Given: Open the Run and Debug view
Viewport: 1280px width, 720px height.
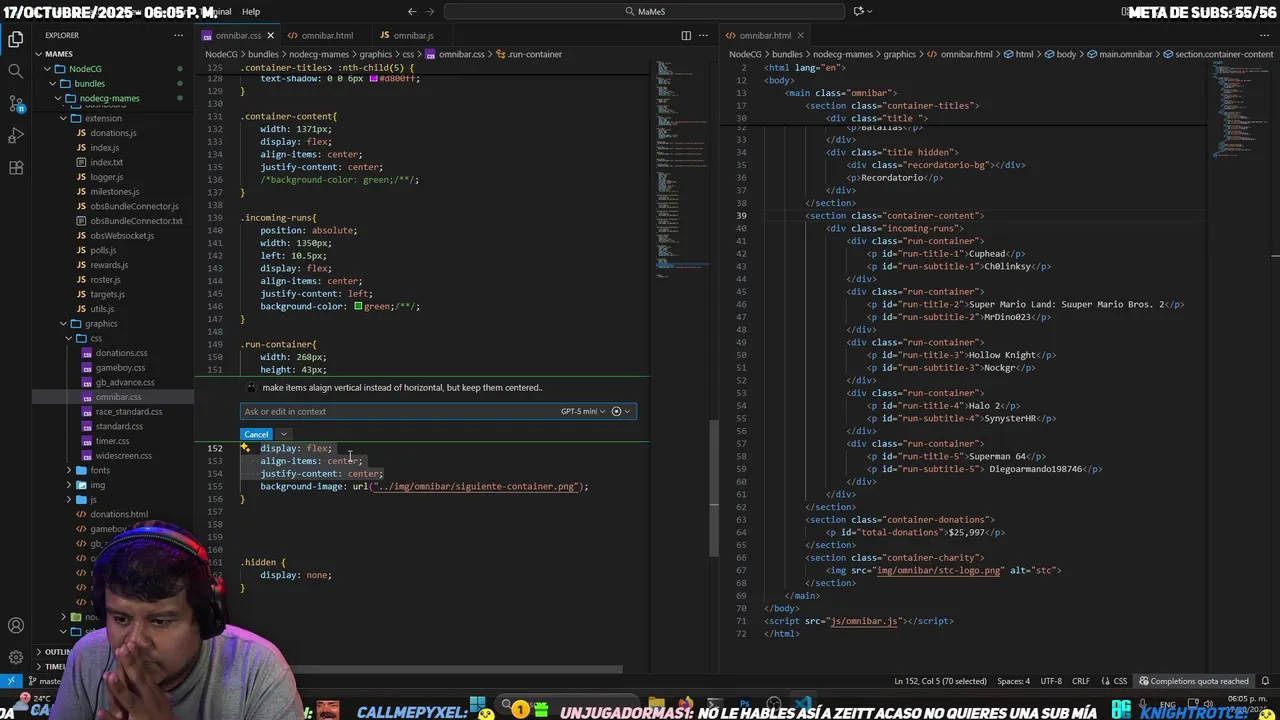Looking at the screenshot, I should point(16,135).
